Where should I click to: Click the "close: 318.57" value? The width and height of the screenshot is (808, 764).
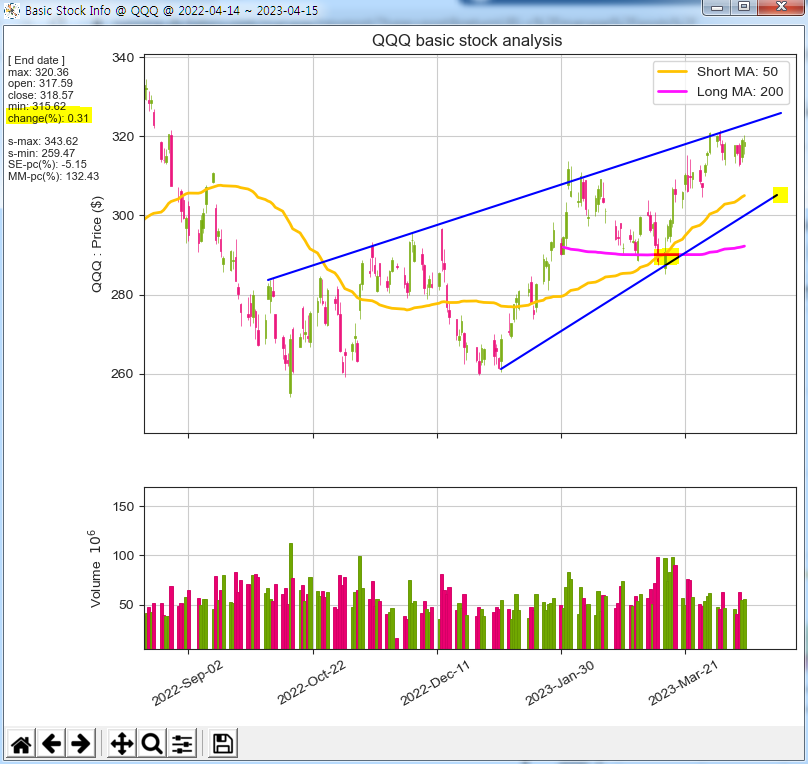pos(41,95)
